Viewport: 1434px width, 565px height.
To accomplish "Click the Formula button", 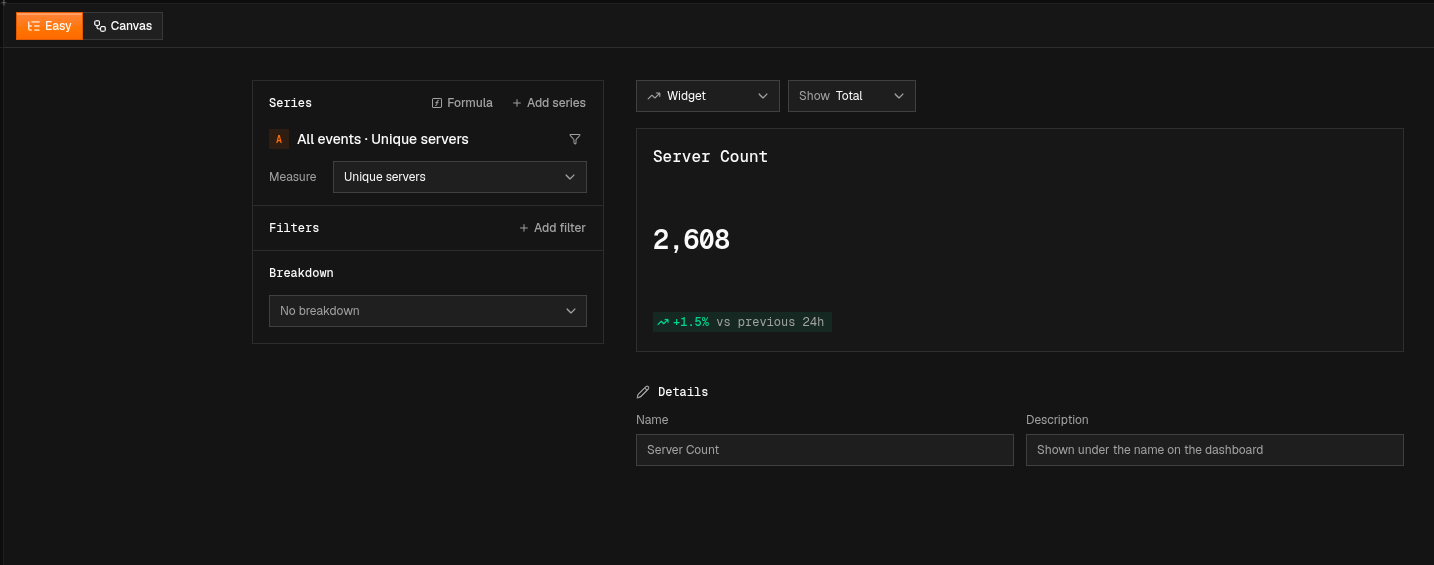I will [462, 103].
